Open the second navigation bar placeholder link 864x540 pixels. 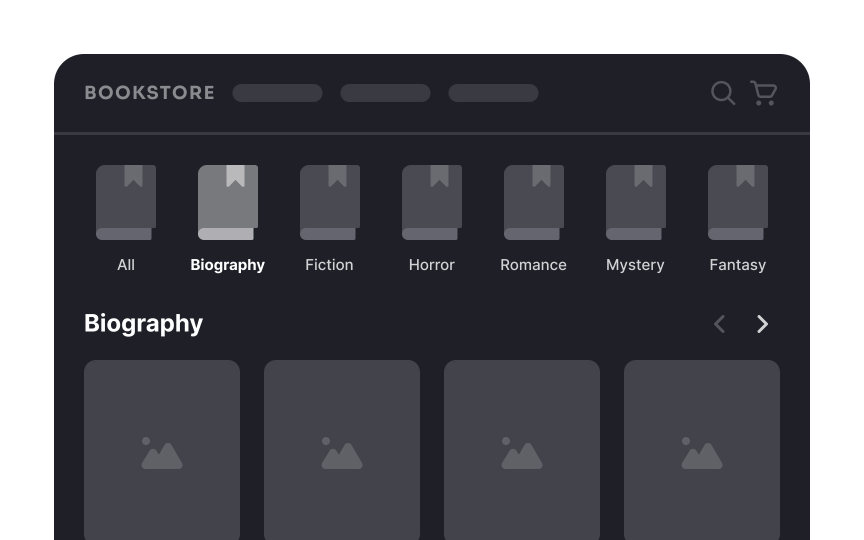coord(386,93)
